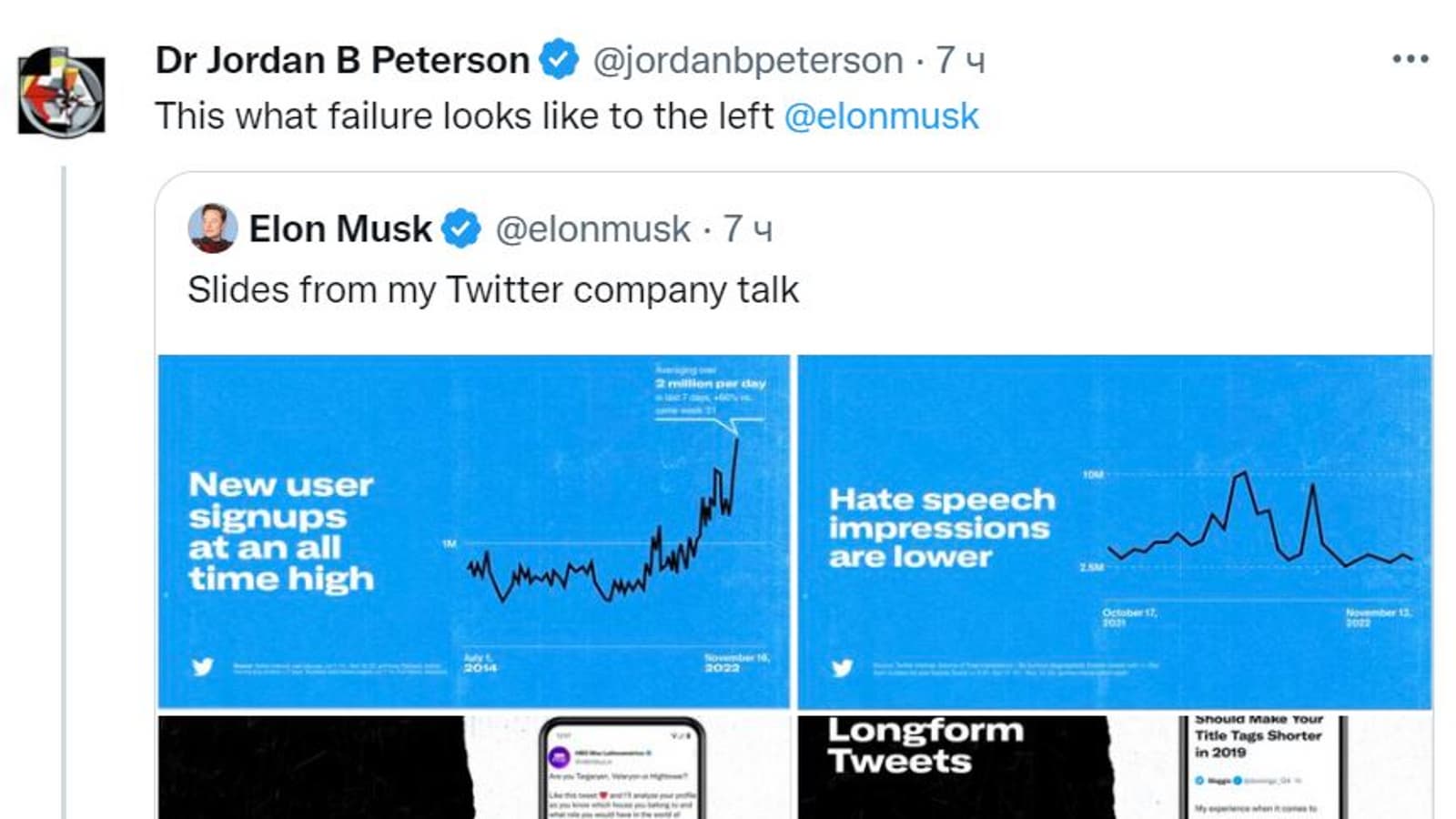This screenshot has width=1456, height=819.
Task: Open Peterson's tweet timestamp link
Action: point(961,61)
